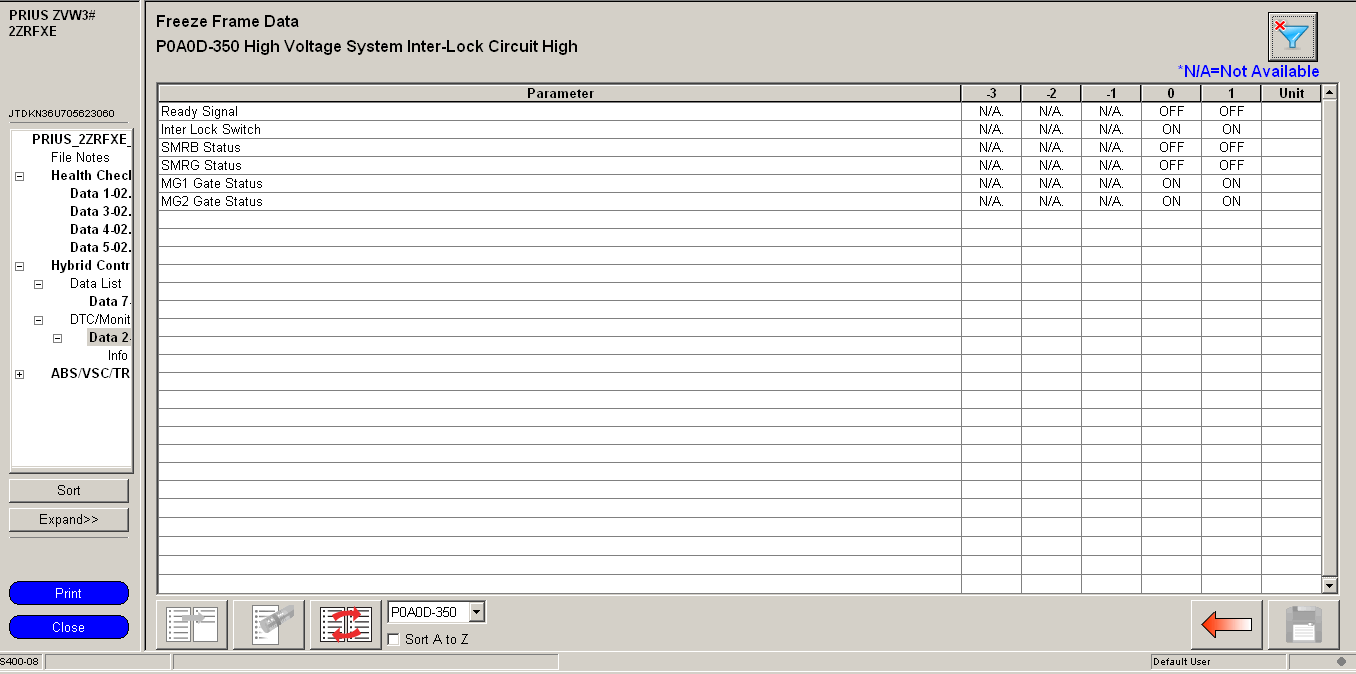The image size is (1356, 674).
Task: Click the S400-08 status bar code
Action: pos(19,662)
